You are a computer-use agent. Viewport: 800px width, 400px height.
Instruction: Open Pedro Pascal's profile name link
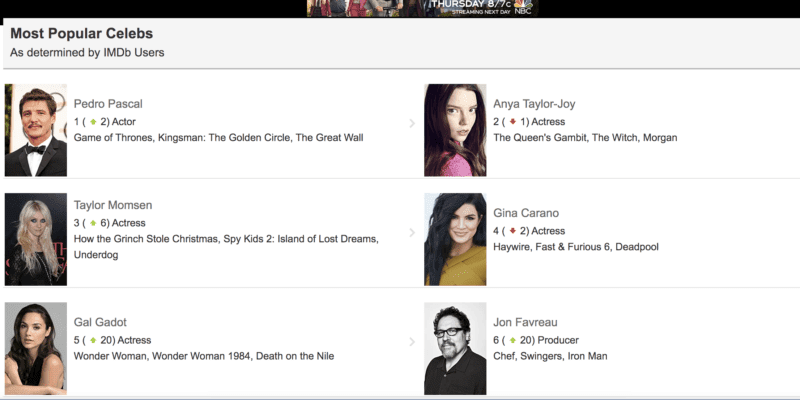tap(108, 104)
